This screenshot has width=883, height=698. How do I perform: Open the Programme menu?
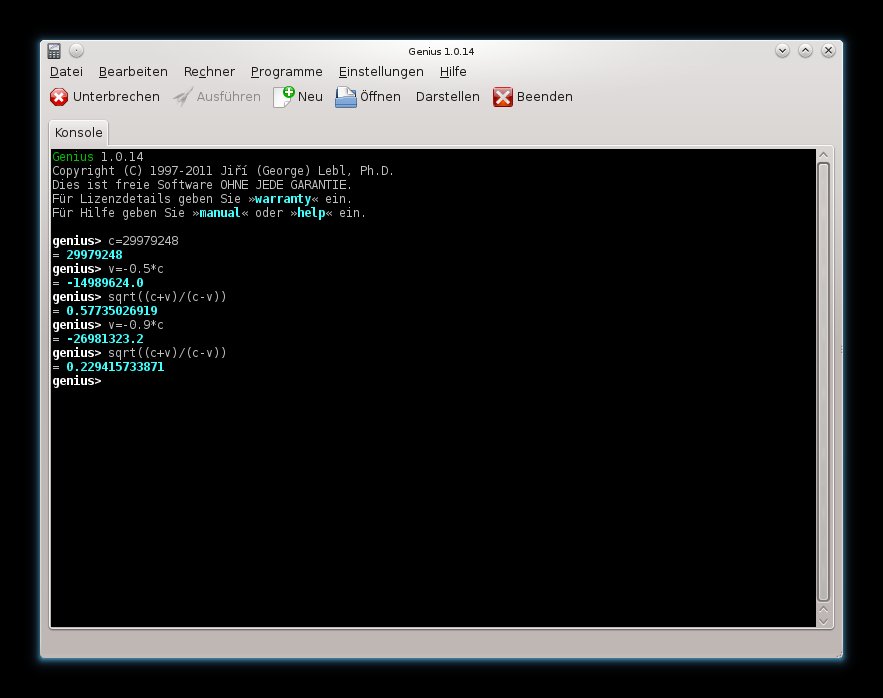[x=287, y=72]
